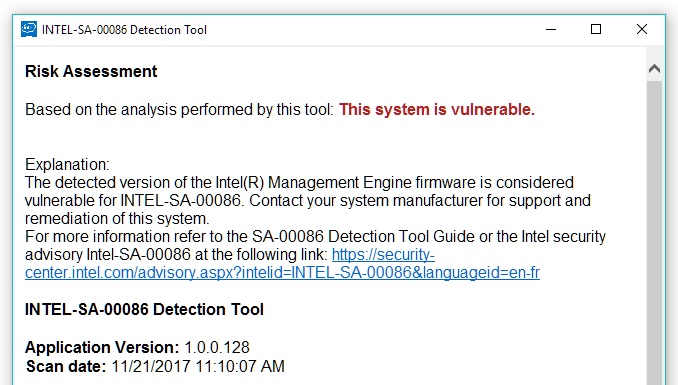The width and height of the screenshot is (678, 385).
Task: Click the bold INTEL-SA-00086 Detection Tool heading
Action: 144,310
